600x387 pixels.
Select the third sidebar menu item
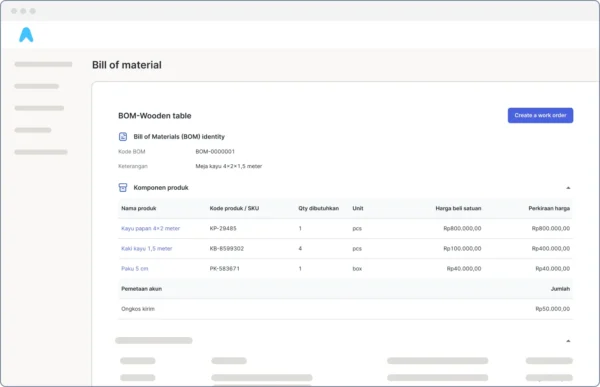(39, 108)
